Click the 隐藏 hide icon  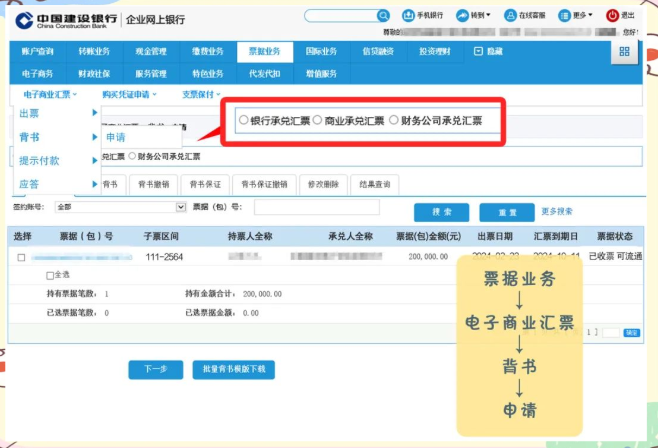point(478,51)
